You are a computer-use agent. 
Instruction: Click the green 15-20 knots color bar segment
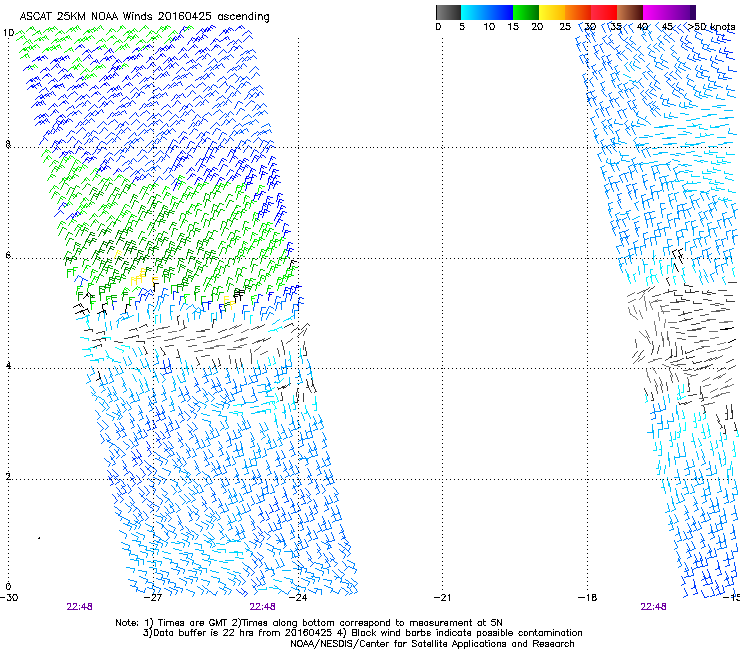tap(526, 12)
